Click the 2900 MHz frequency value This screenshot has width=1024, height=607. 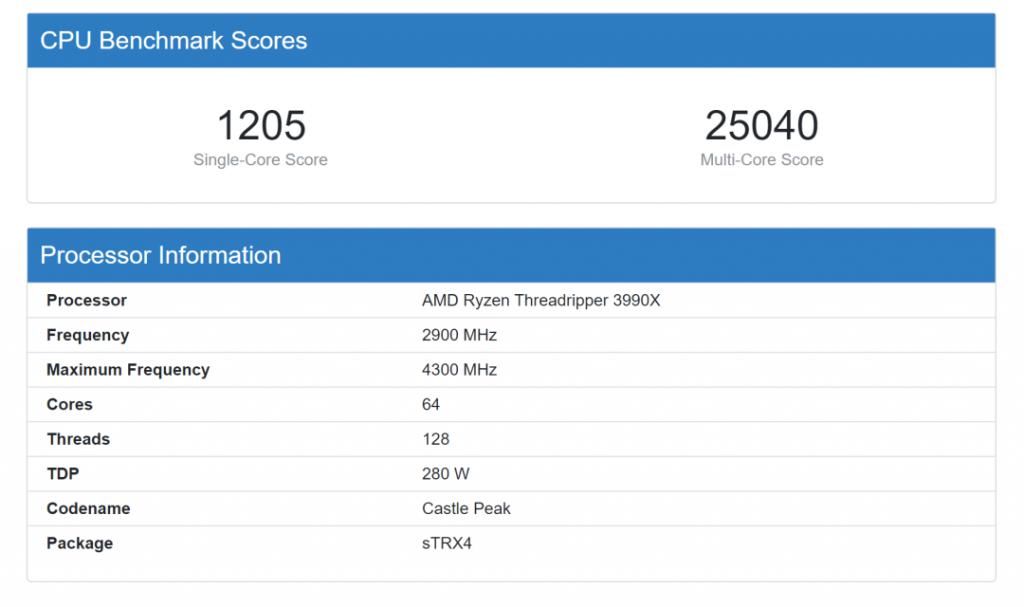click(459, 335)
